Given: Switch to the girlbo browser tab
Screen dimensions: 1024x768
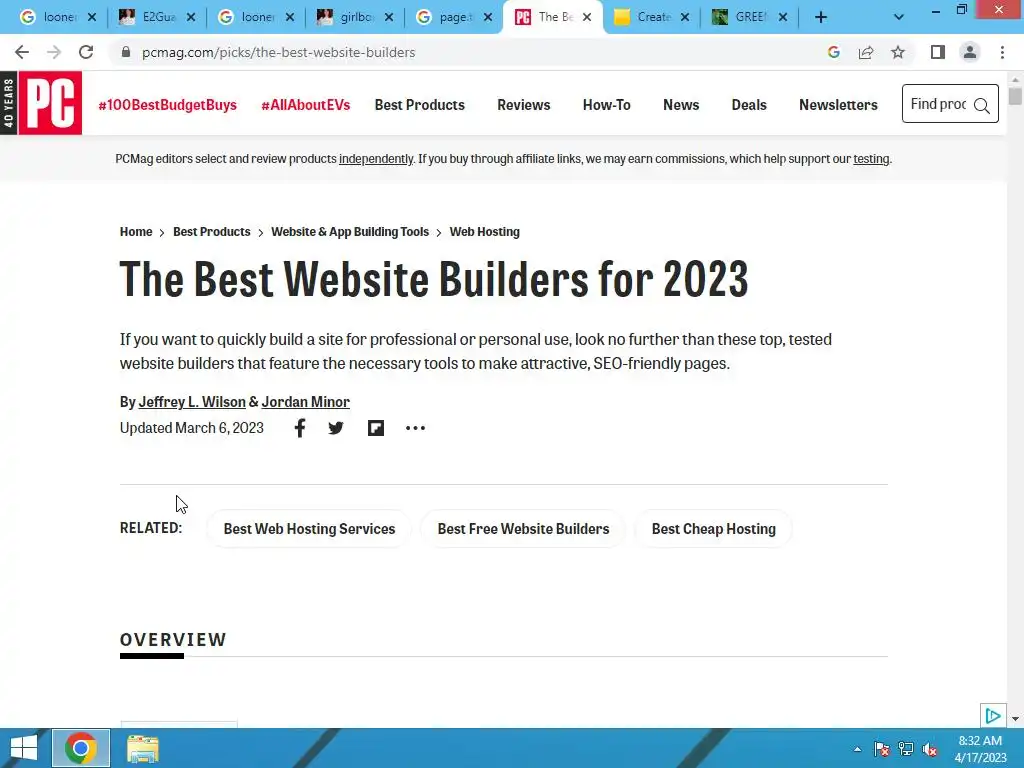Looking at the screenshot, I should pos(355,17).
